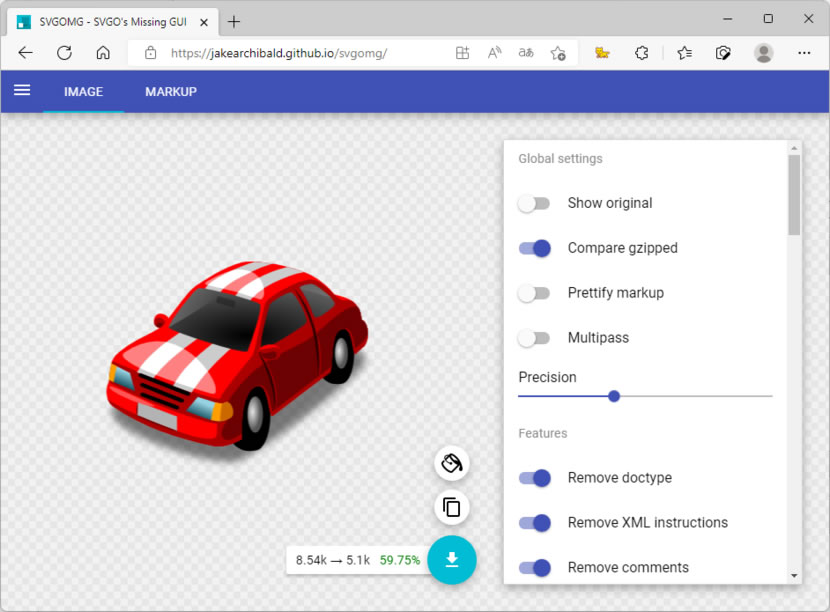Click the paint bucket background toggle button
This screenshot has height=612, width=830.
click(452, 463)
